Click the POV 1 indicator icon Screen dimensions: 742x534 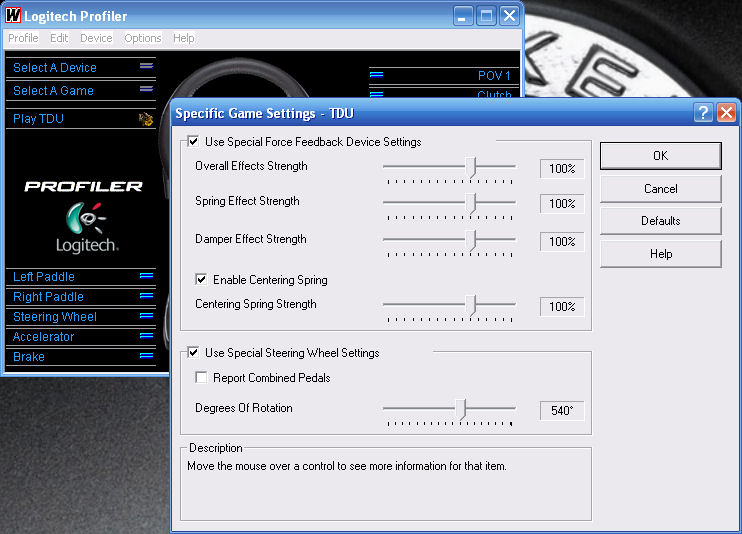[377, 75]
